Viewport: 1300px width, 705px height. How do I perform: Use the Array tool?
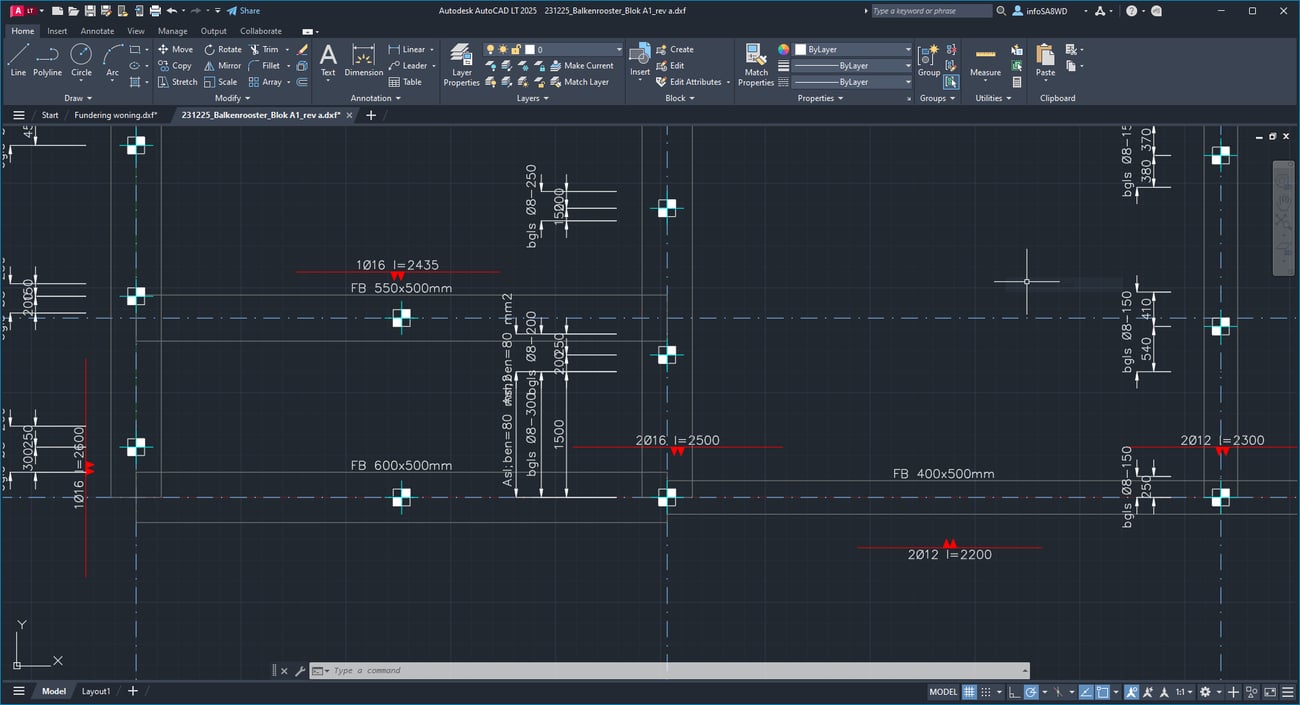pos(265,82)
